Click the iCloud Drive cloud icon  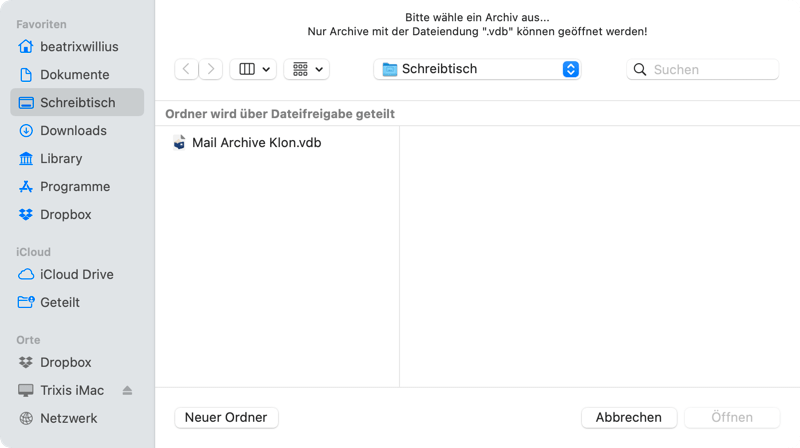(x=26, y=275)
